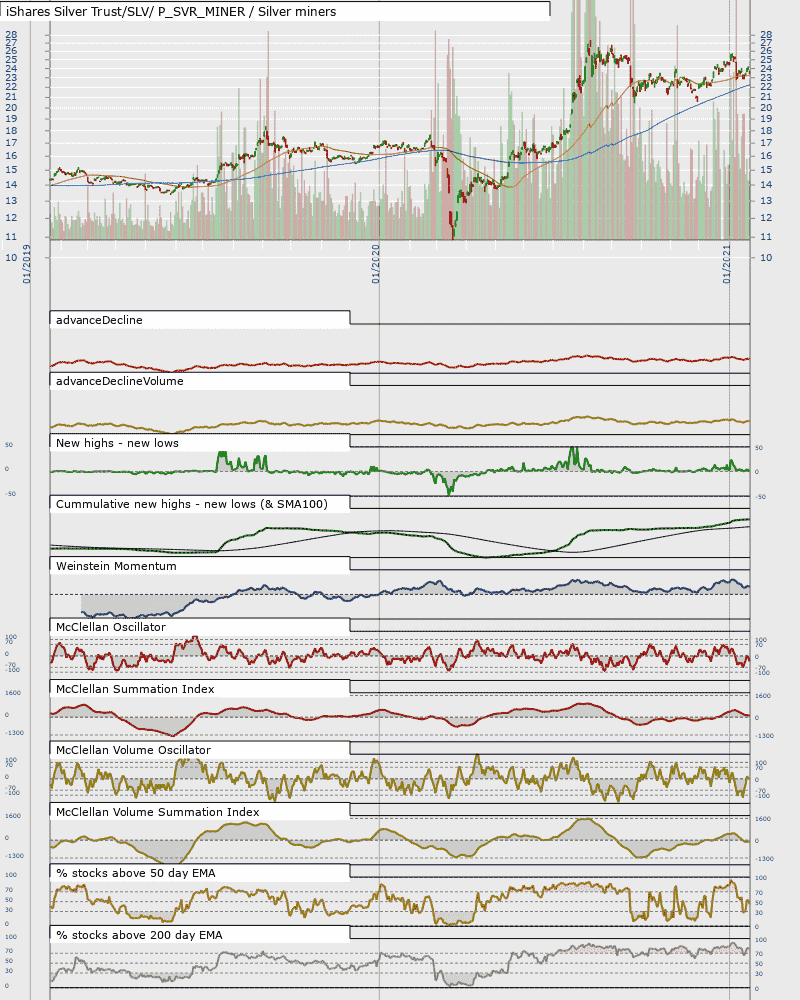This screenshot has height=1000, width=800.
Task: Click Cummulative new highs - new lows label
Action: point(191,504)
